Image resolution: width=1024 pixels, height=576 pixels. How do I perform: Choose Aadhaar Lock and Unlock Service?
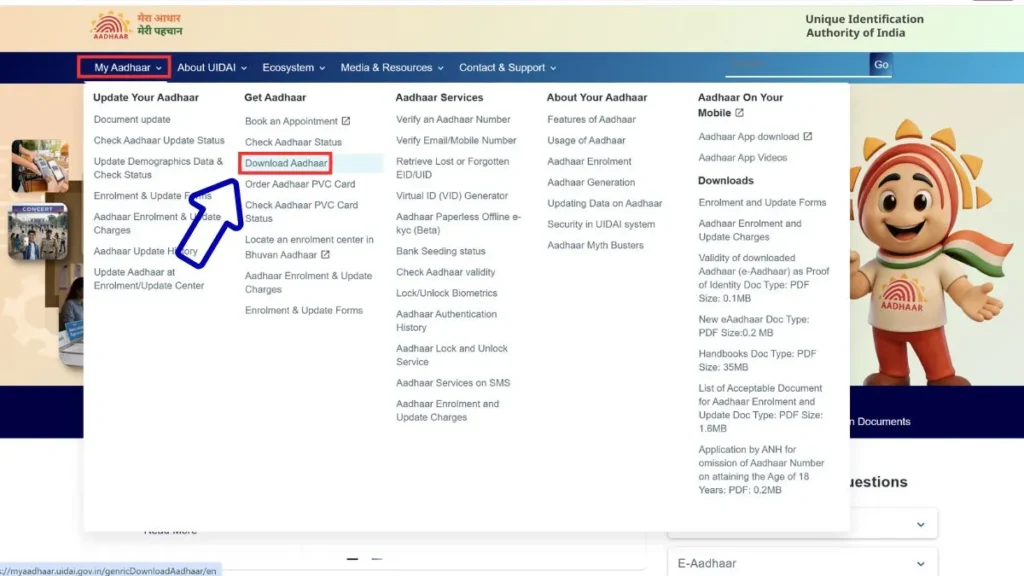(x=452, y=355)
